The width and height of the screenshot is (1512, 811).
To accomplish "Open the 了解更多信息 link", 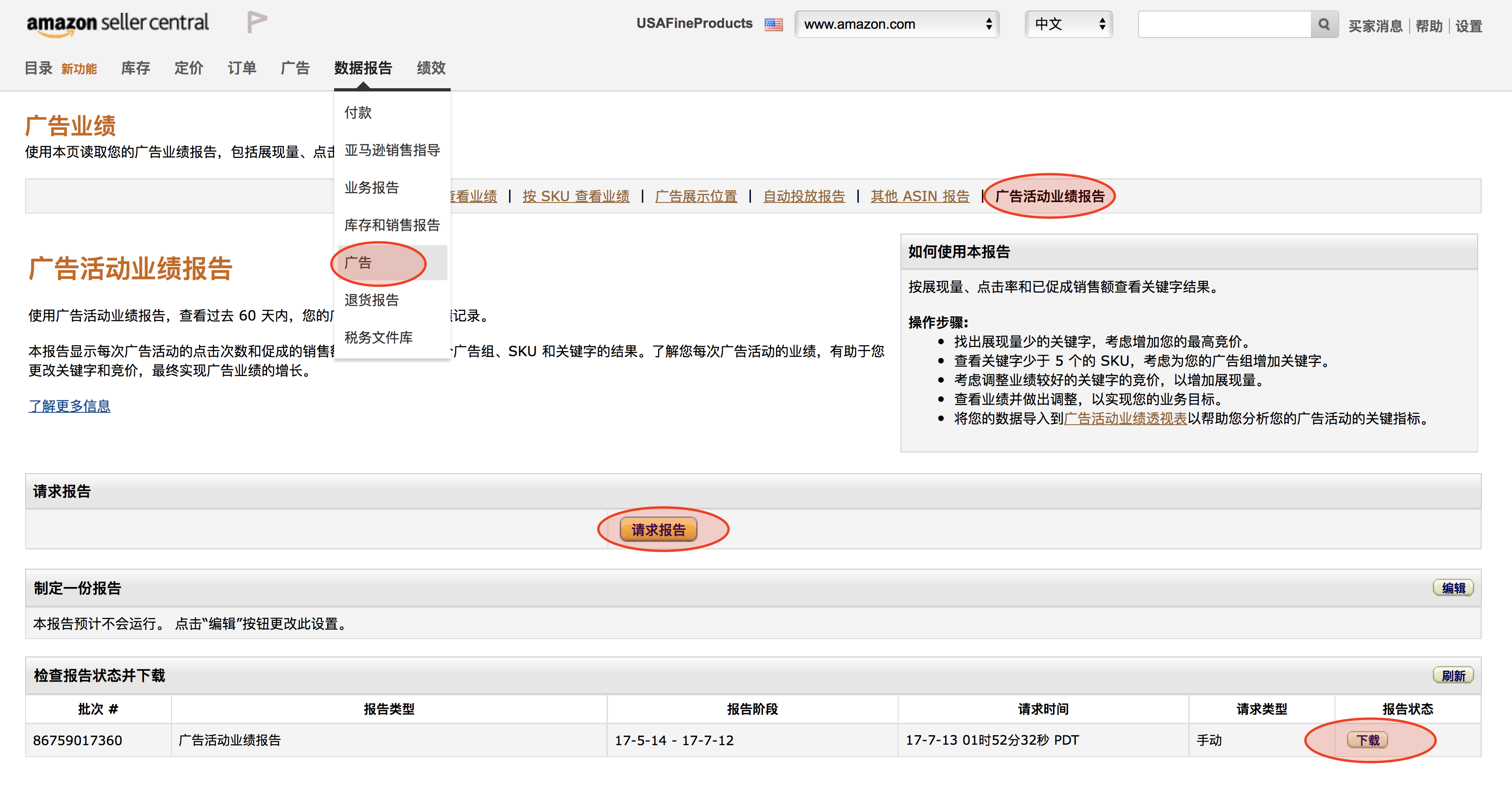I will (69, 406).
